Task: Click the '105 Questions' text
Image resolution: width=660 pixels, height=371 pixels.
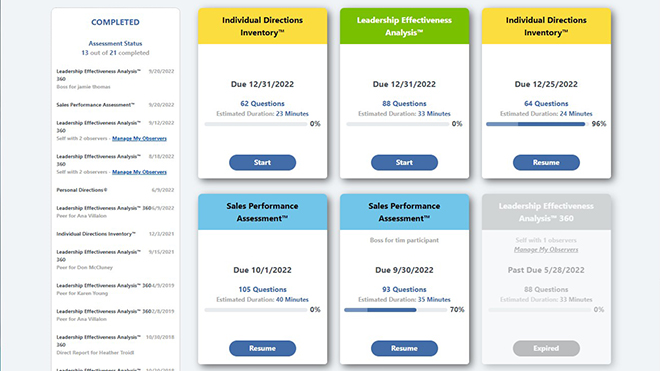Action: (262, 290)
